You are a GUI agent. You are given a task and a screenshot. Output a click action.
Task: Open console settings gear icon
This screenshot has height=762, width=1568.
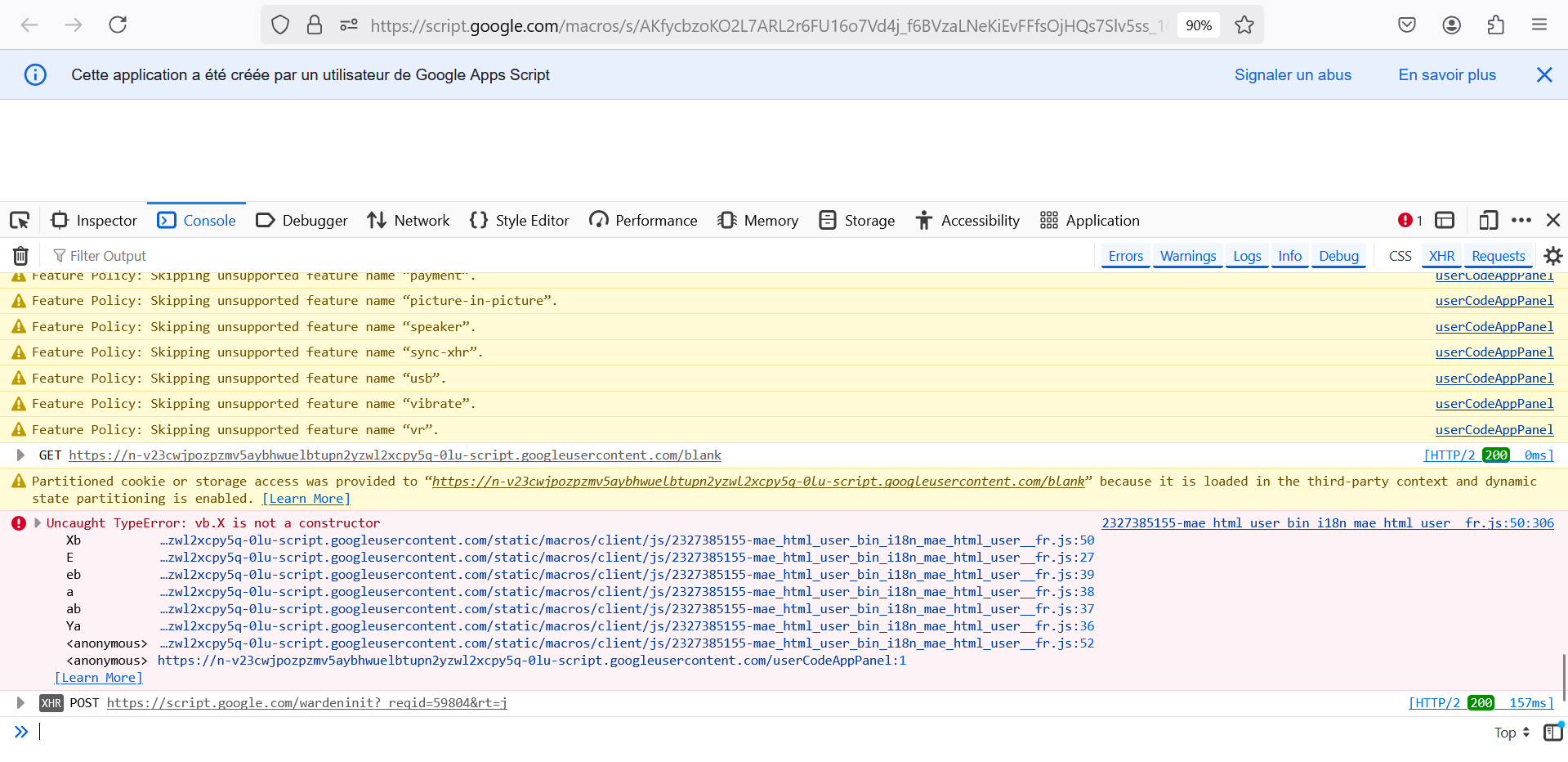point(1552,256)
